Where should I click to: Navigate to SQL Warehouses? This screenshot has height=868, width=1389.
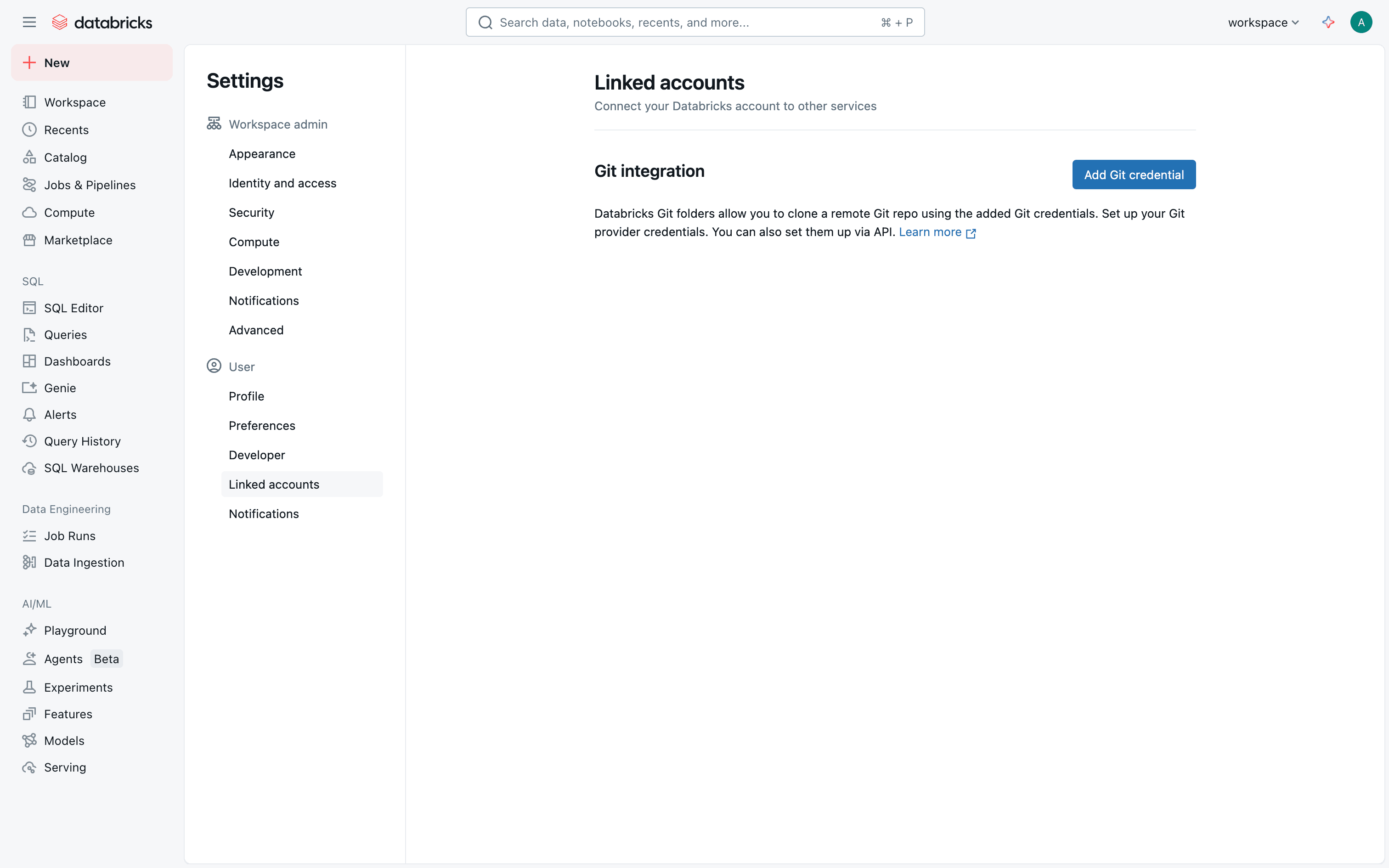click(x=91, y=468)
